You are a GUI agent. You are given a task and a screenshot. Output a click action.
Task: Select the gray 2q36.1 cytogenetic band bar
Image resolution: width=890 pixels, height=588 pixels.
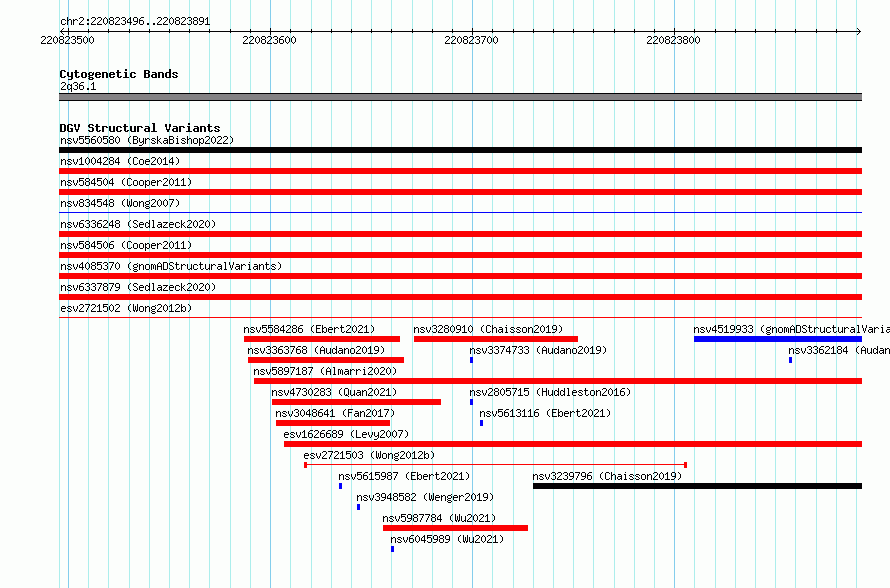point(460,97)
